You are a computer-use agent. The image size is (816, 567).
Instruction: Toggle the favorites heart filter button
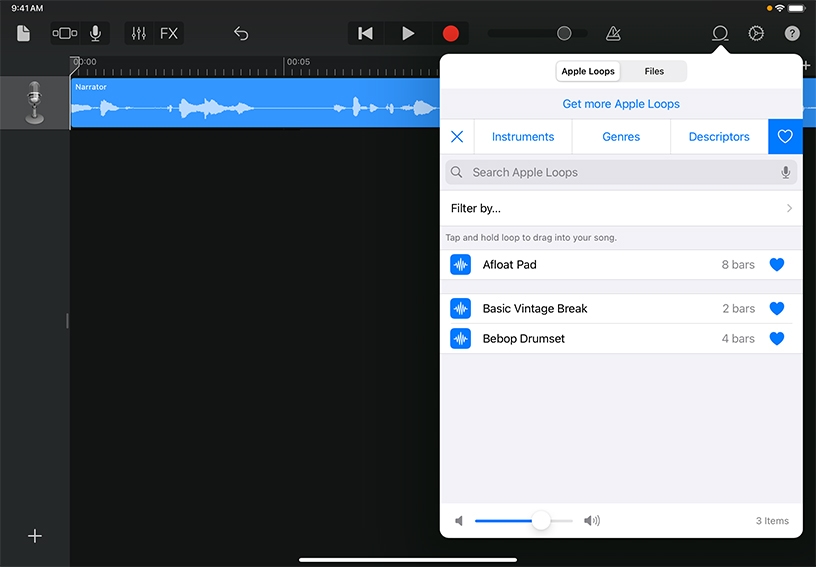(x=785, y=137)
